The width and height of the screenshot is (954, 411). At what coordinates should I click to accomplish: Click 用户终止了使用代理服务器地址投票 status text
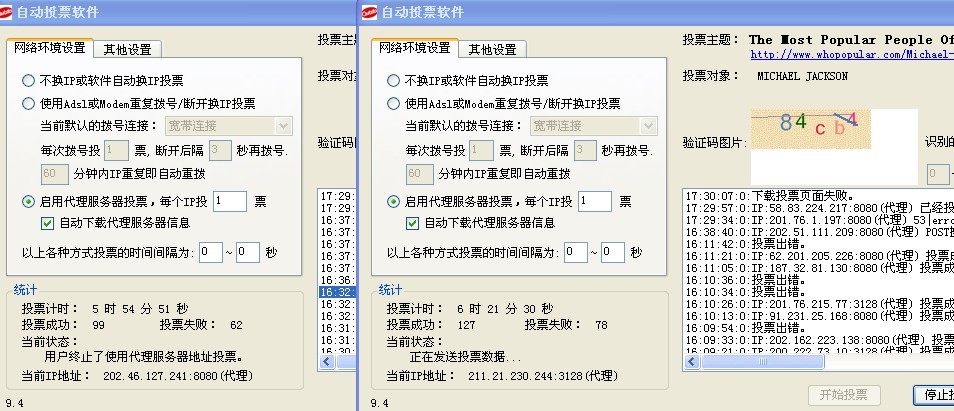pos(144,357)
